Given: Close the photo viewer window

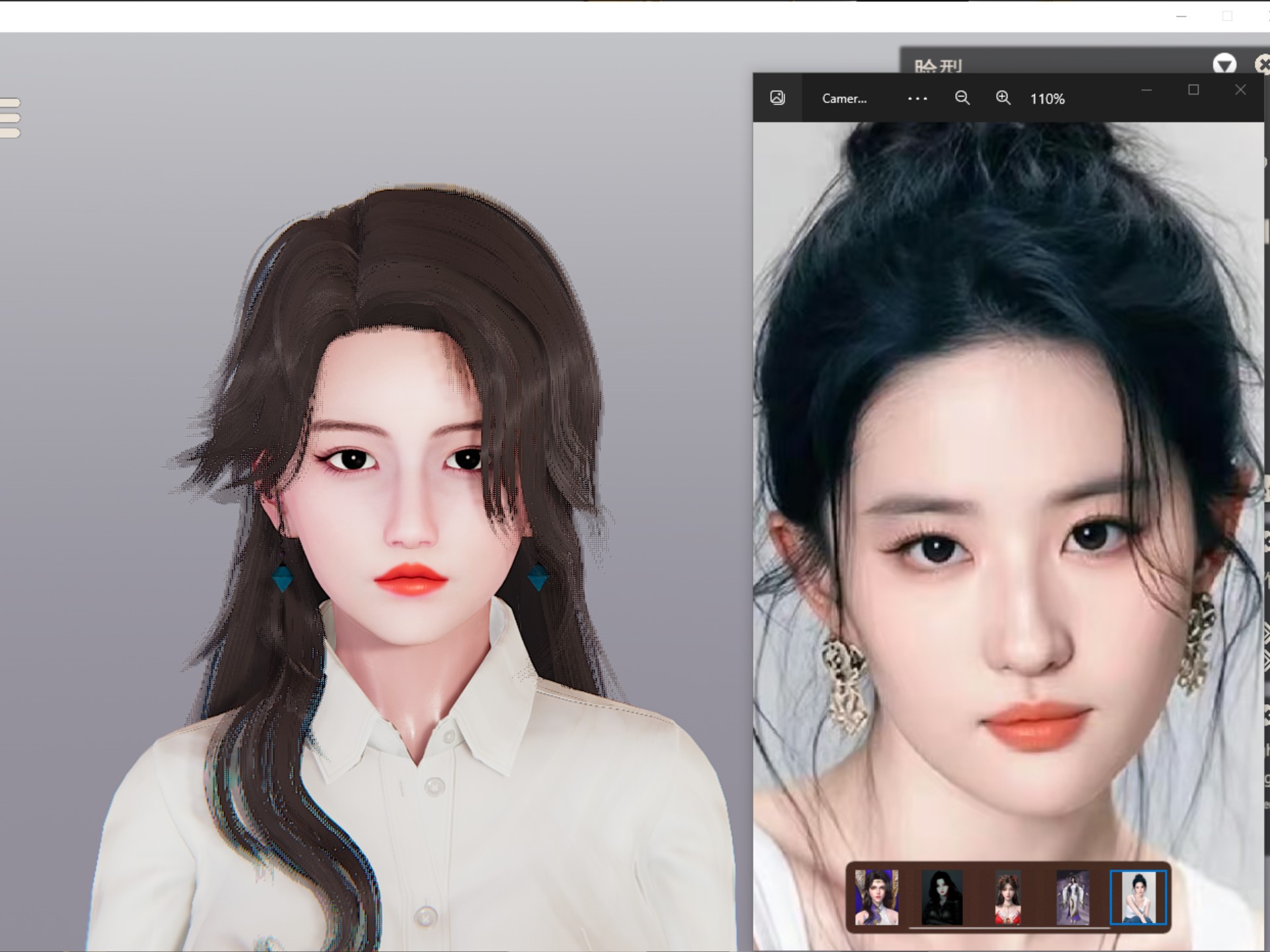Looking at the screenshot, I should [1240, 90].
